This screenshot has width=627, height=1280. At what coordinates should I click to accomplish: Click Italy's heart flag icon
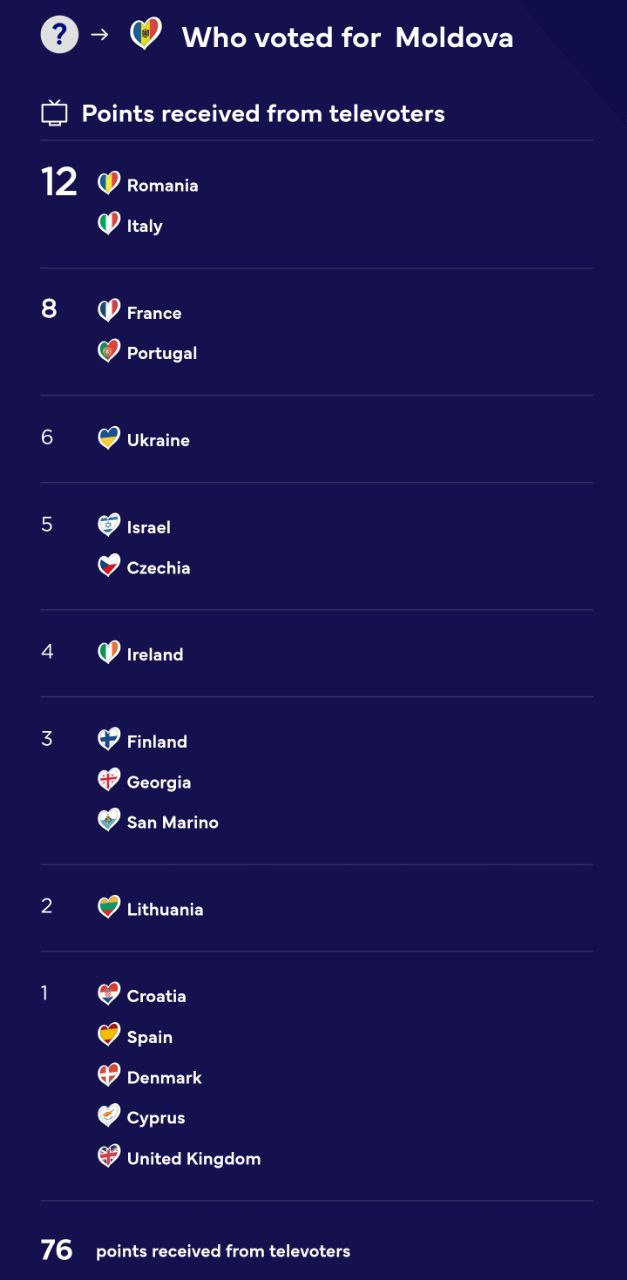(109, 224)
